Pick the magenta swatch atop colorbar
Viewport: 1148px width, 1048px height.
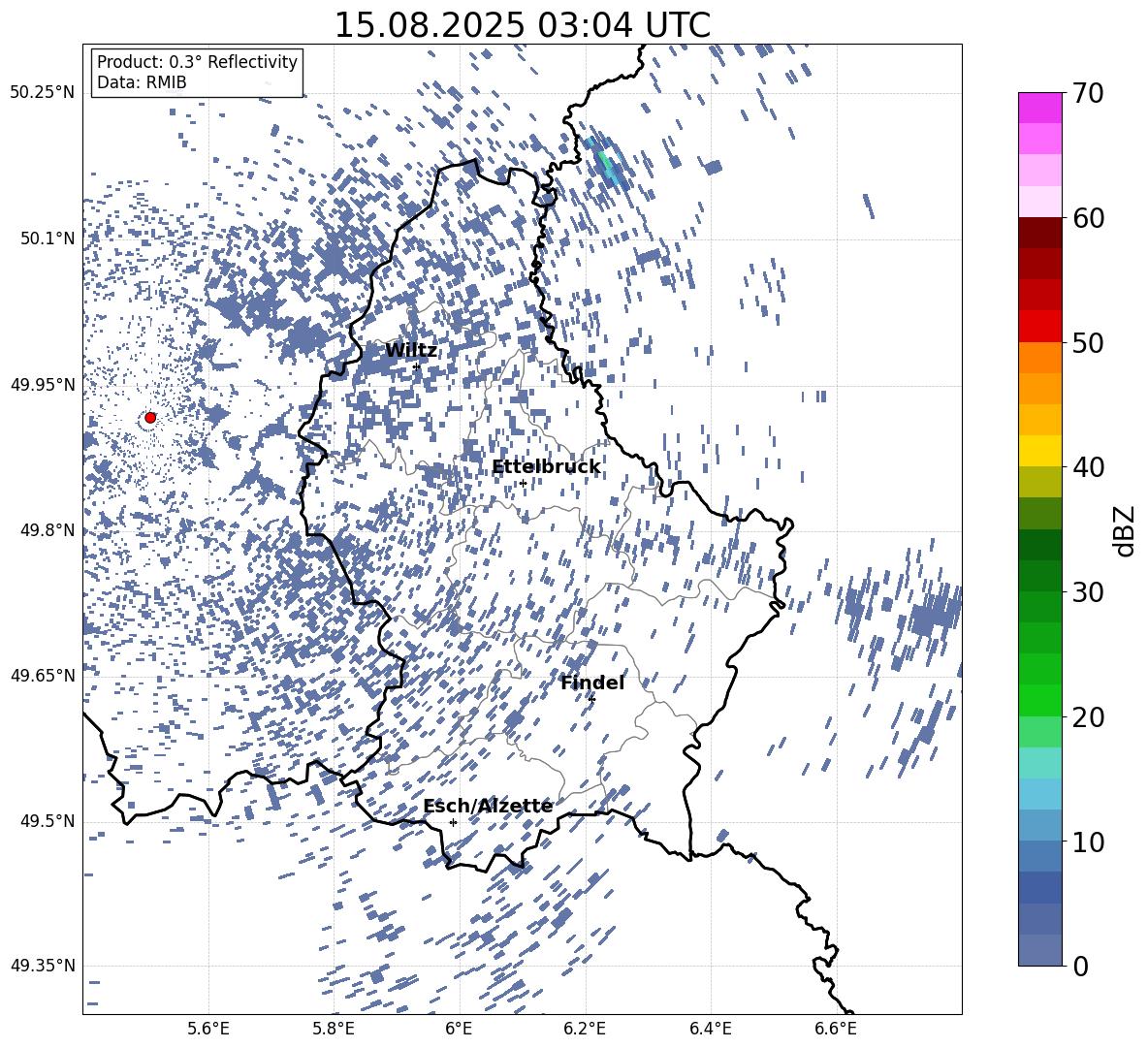[x=1039, y=108]
